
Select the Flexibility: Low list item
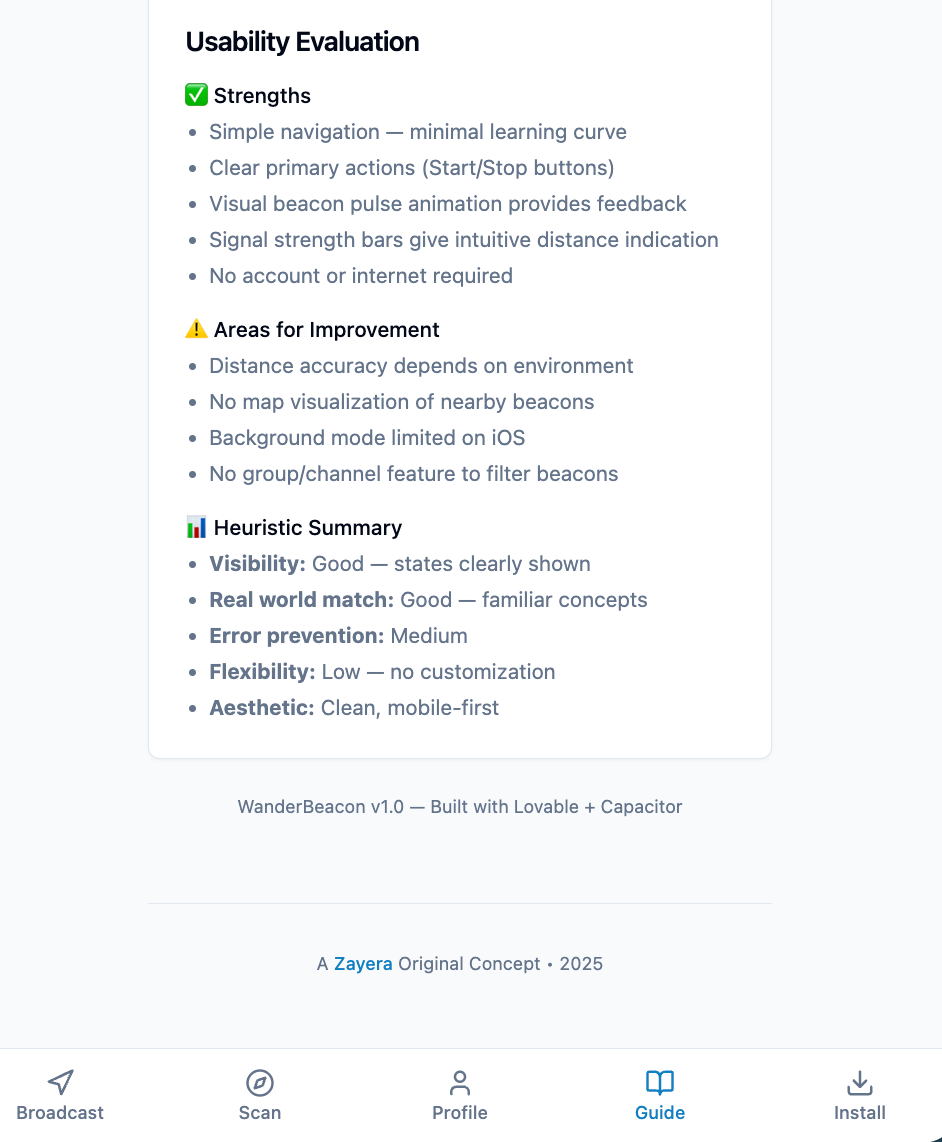pos(382,672)
